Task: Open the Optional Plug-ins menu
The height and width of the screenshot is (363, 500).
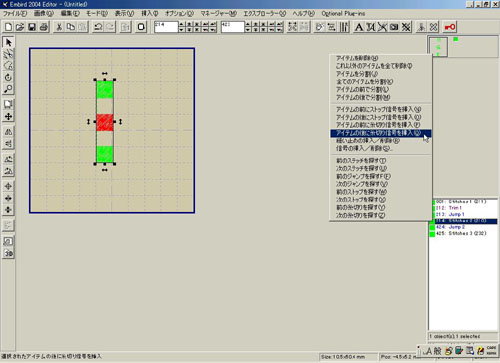Action: pyautogui.click(x=343, y=13)
